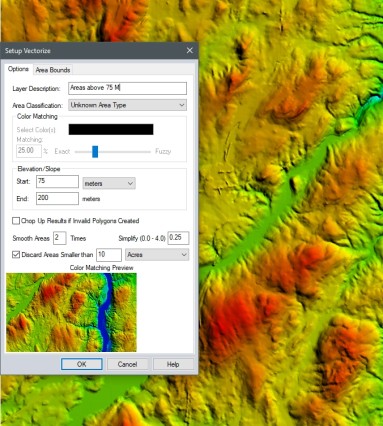Viewport: 383px width, 426px height.
Task: Switch to the Area Bounds tab
Action: (53, 70)
